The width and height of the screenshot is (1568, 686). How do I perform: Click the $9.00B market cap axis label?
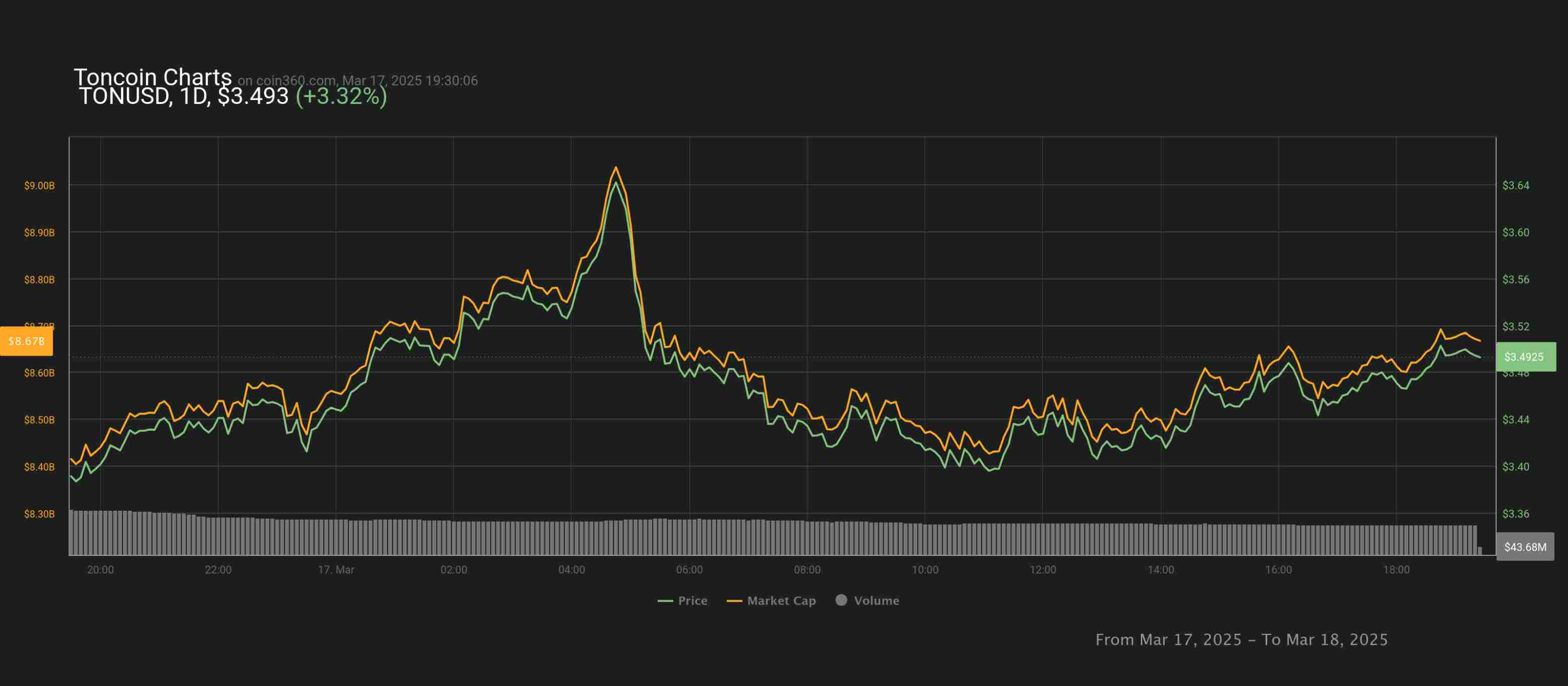[x=39, y=185]
